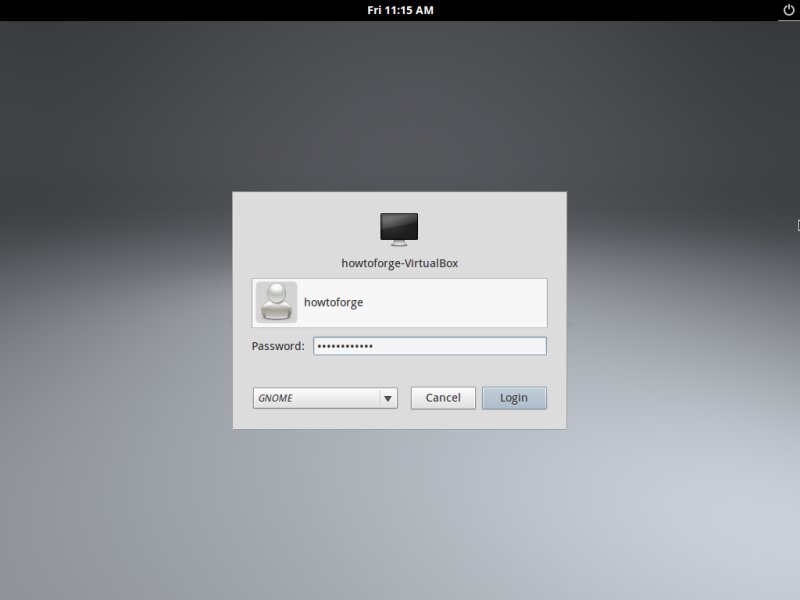Image resolution: width=800 pixels, height=600 pixels.
Task: Open the power menu icon in top bar
Action: tap(788, 10)
